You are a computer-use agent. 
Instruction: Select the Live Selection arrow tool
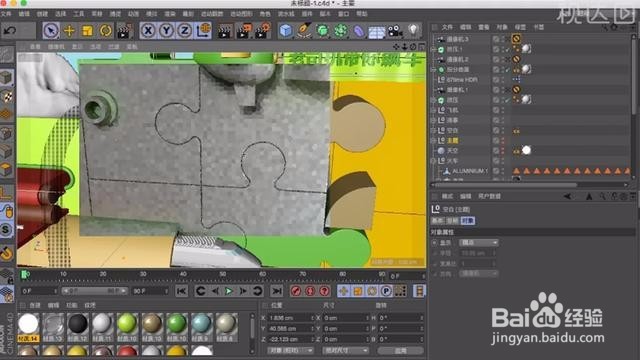point(51,31)
